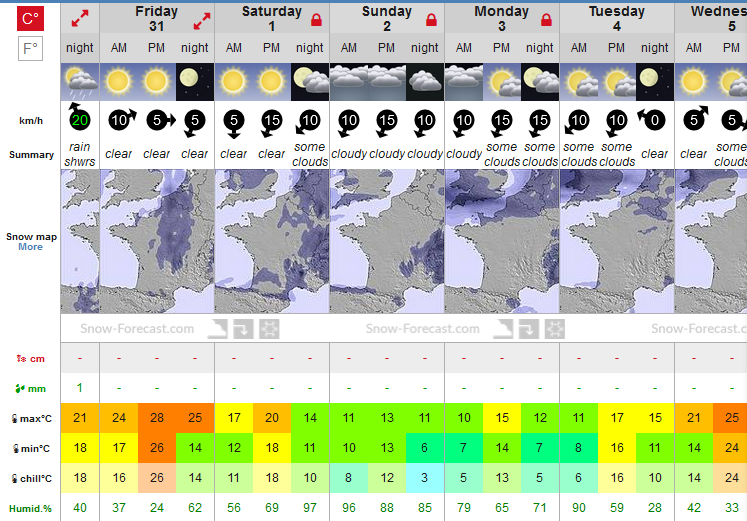Click the min°C row label
Image resolution: width=747 pixels, height=521 pixels.
[x=31, y=449]
